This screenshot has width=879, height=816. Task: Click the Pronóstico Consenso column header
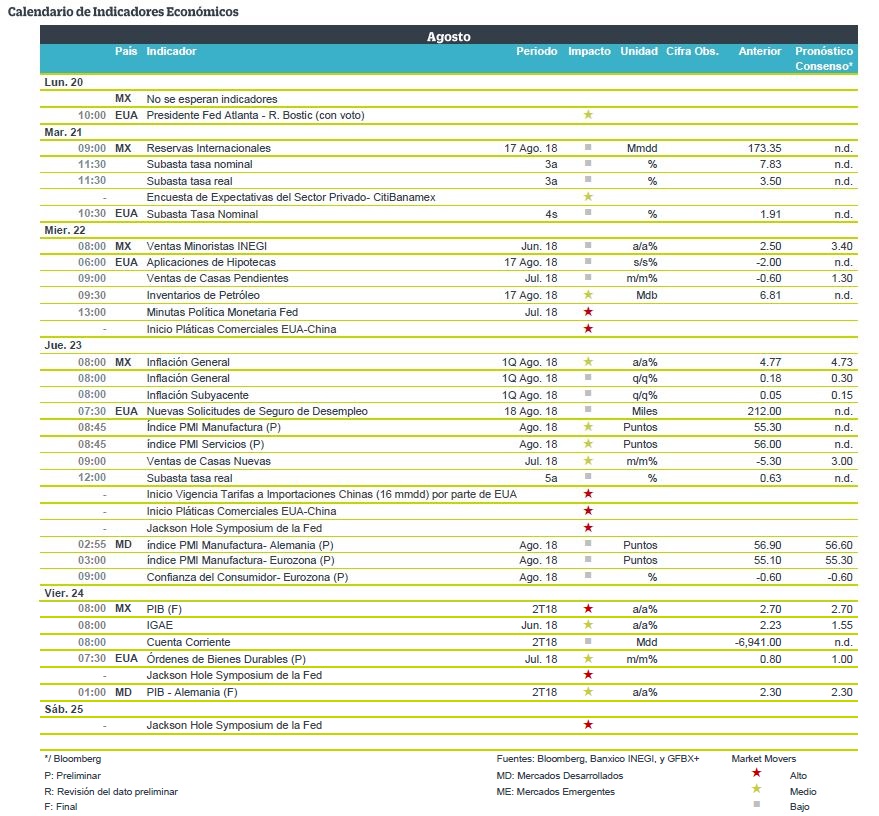[x=824, y=58]
